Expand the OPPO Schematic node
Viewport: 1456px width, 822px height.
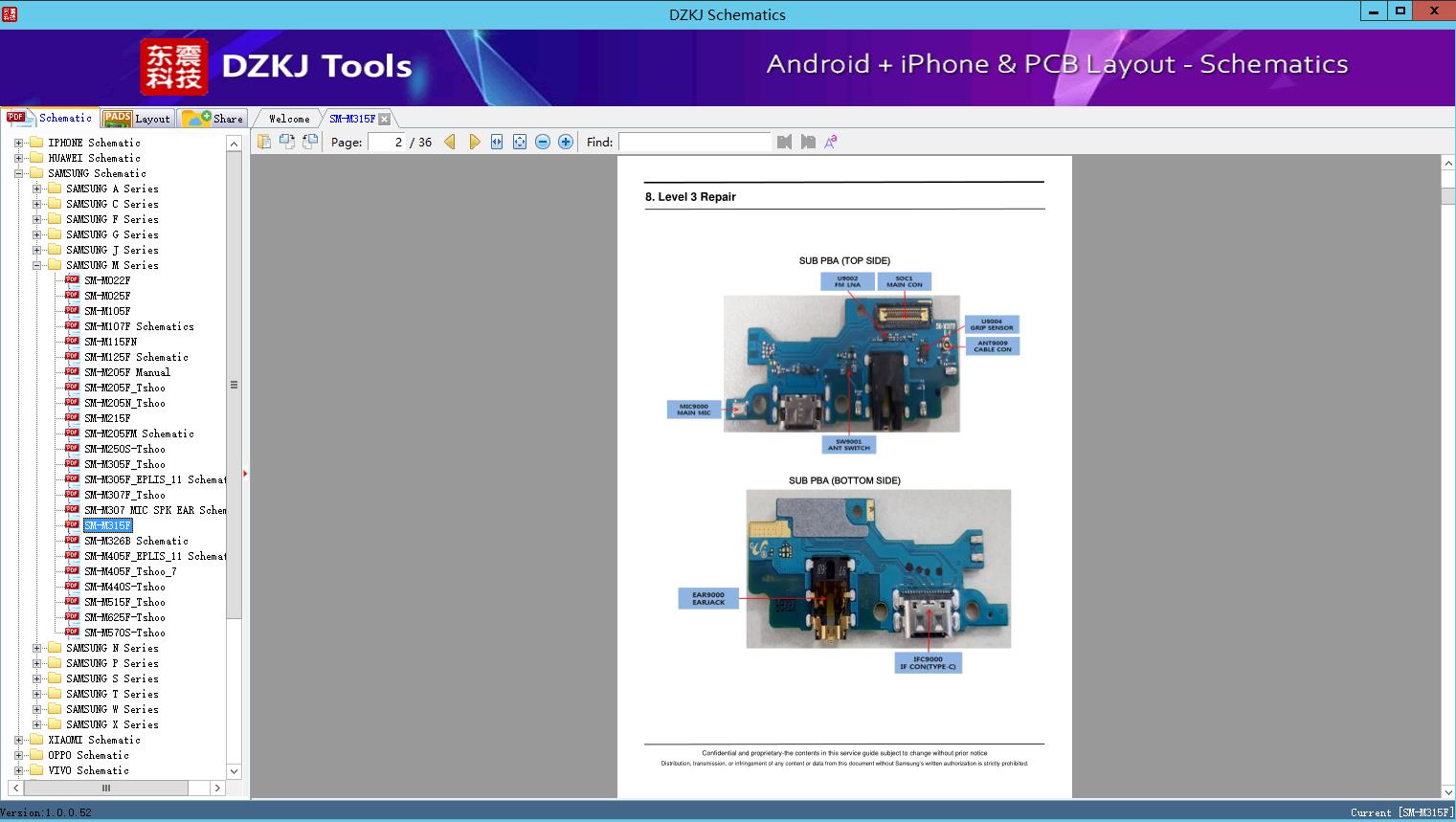click(x=18, y=755)
